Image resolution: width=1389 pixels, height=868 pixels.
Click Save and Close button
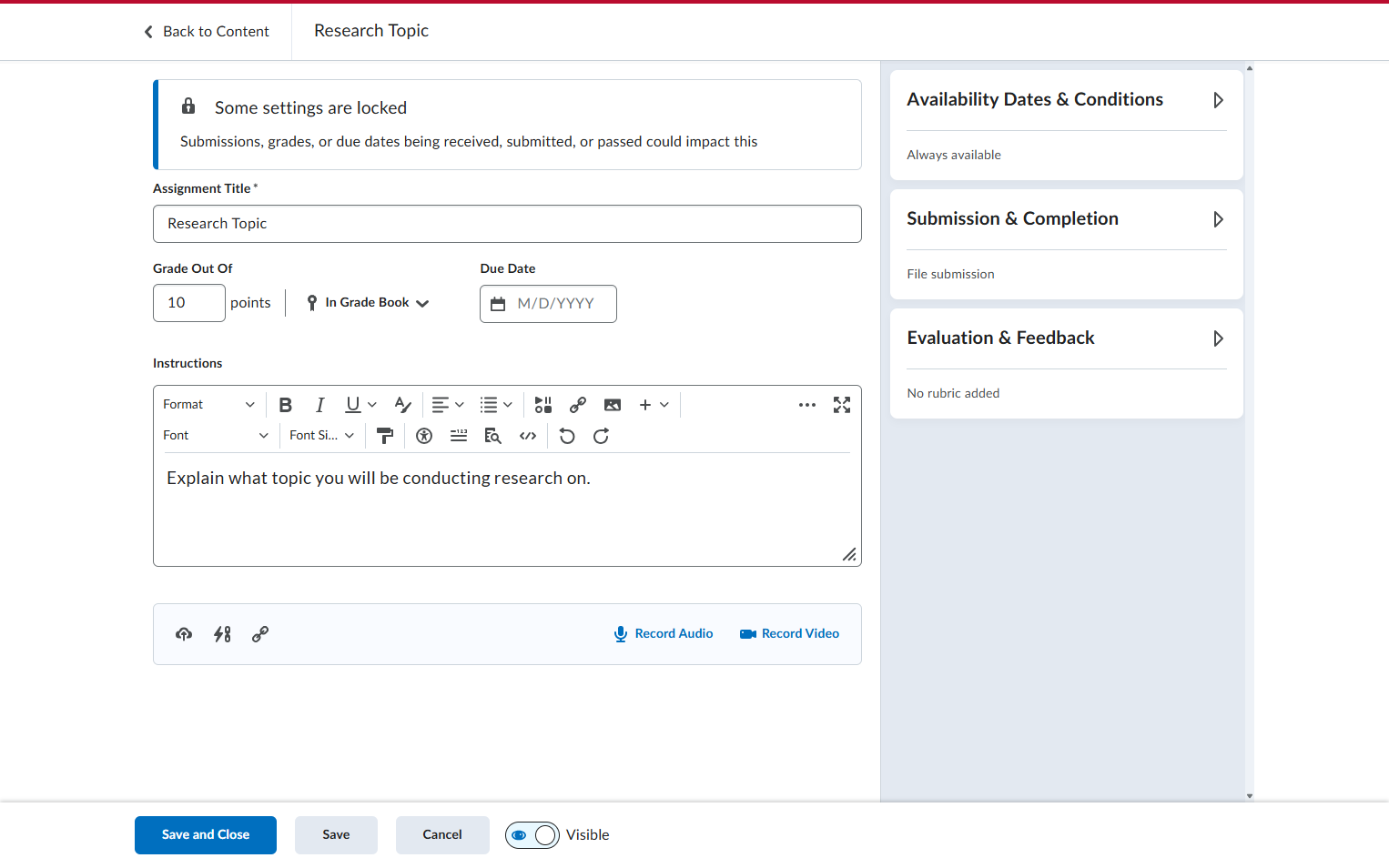click(206, 835)
